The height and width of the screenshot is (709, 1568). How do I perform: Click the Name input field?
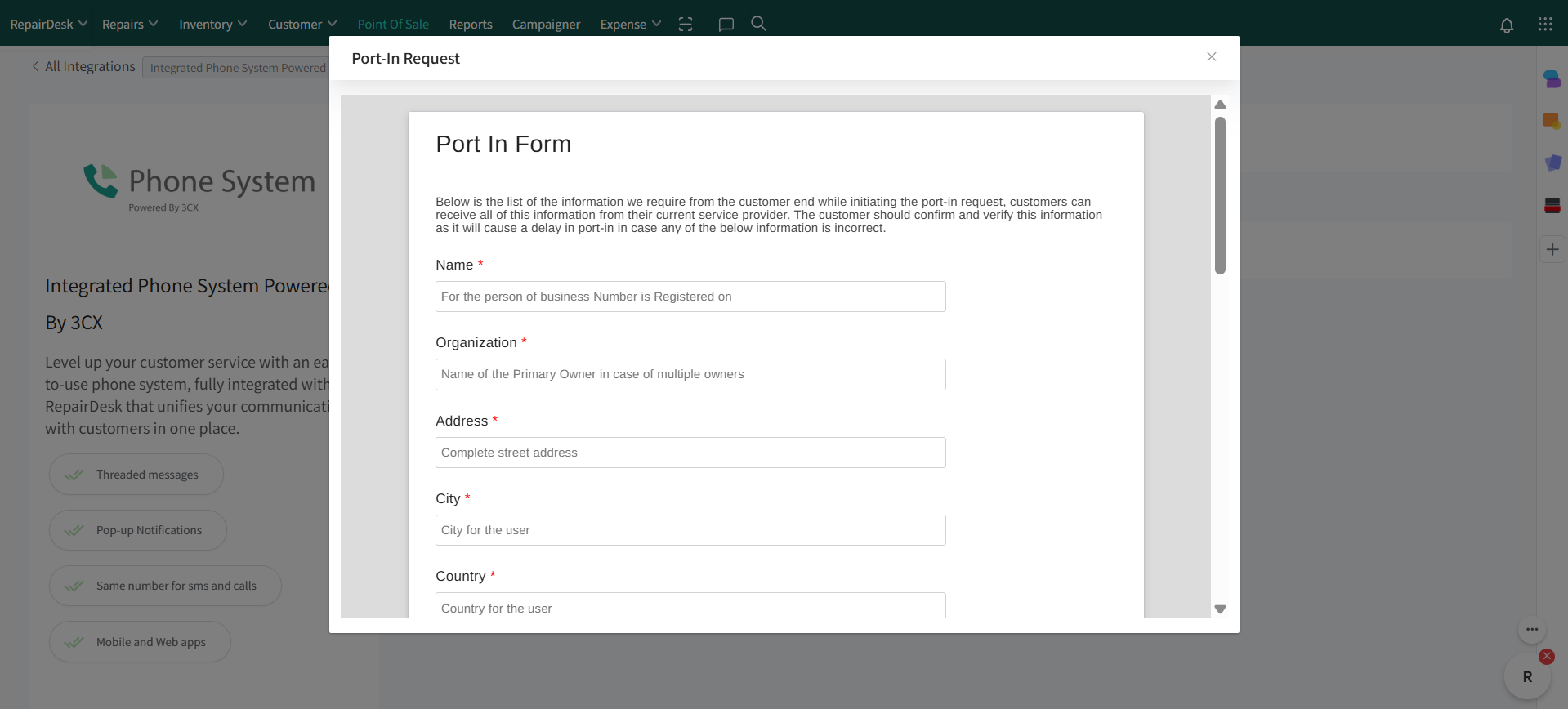coord(690,297)
